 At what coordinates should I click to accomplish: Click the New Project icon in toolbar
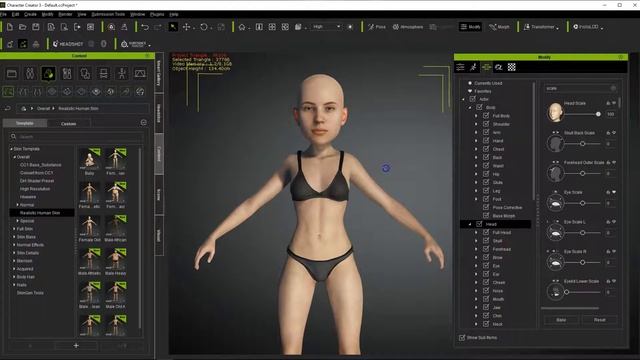click(10, 27)
